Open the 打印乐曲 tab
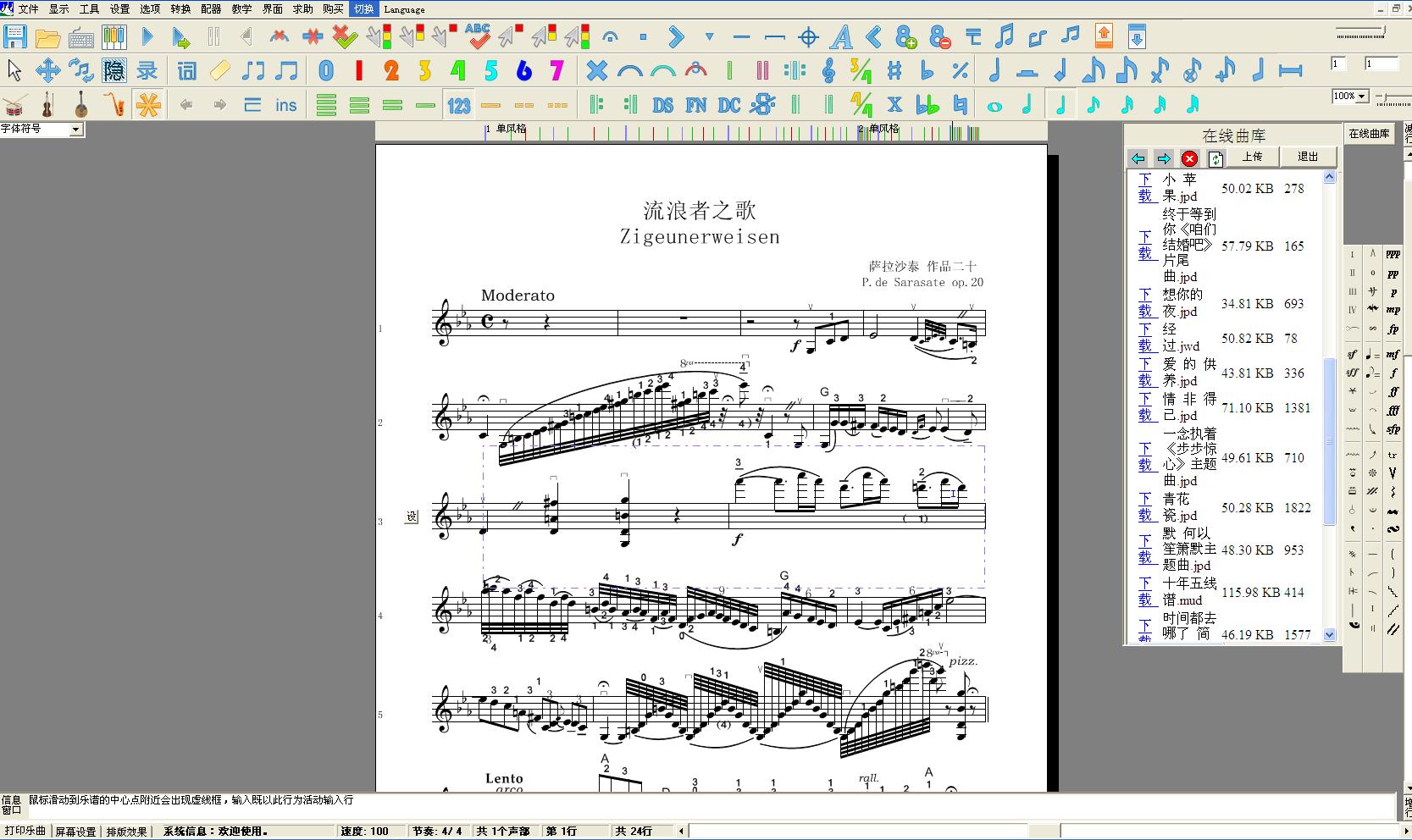Screen dimensions: 1412x840 [25, 831]
